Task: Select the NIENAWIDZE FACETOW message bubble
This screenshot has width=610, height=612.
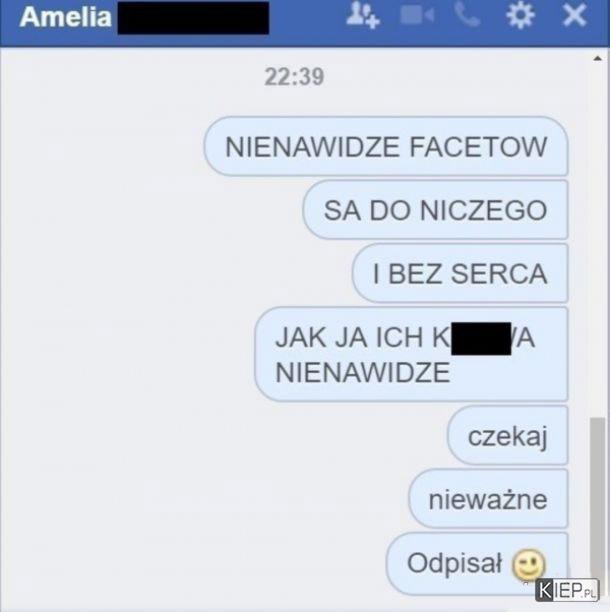Action: pyautogui.click(x=386, y=147)
